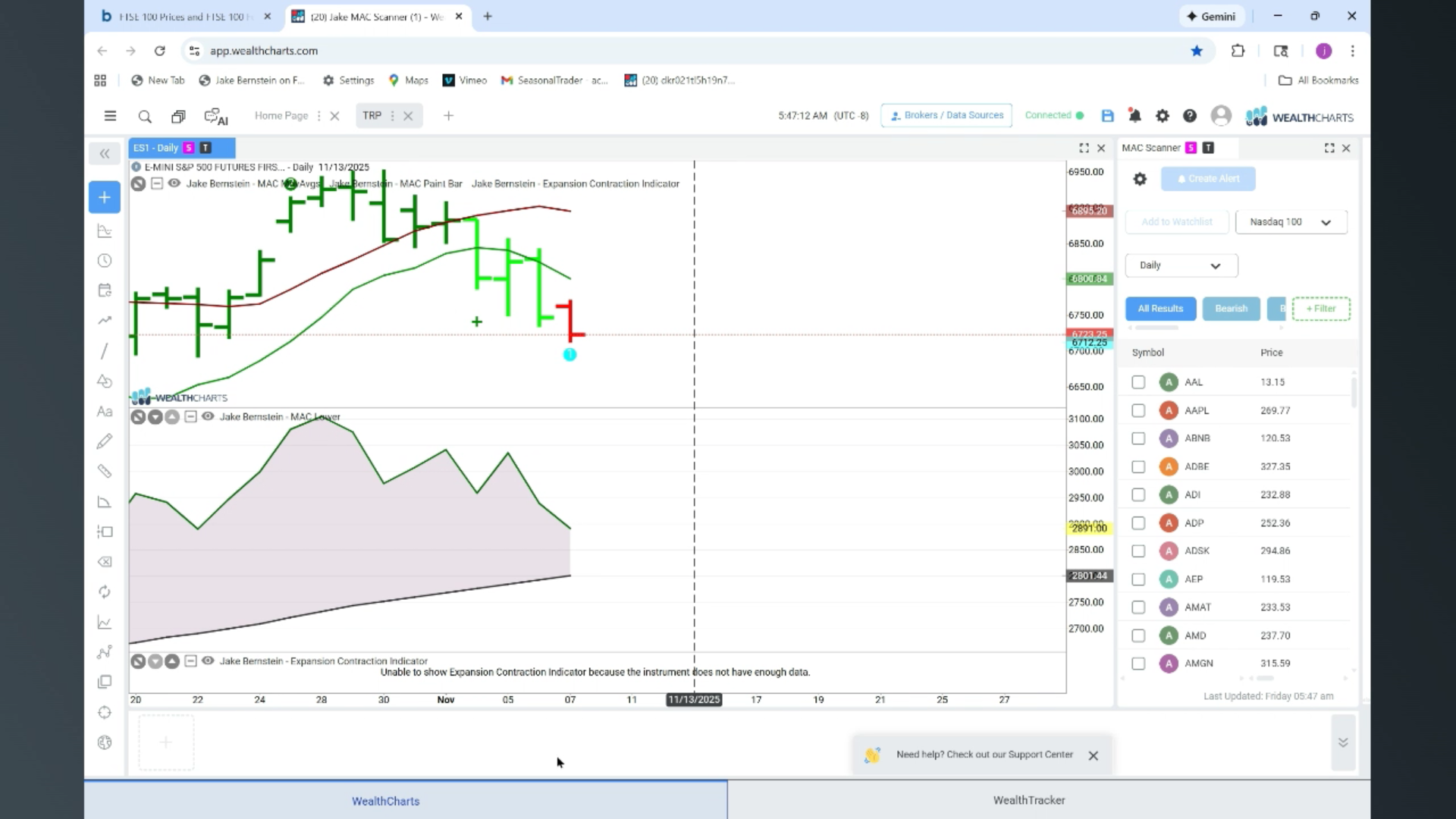
Task: Switch to the WealthTracker bottom tab
Action: pos(1029,800)
